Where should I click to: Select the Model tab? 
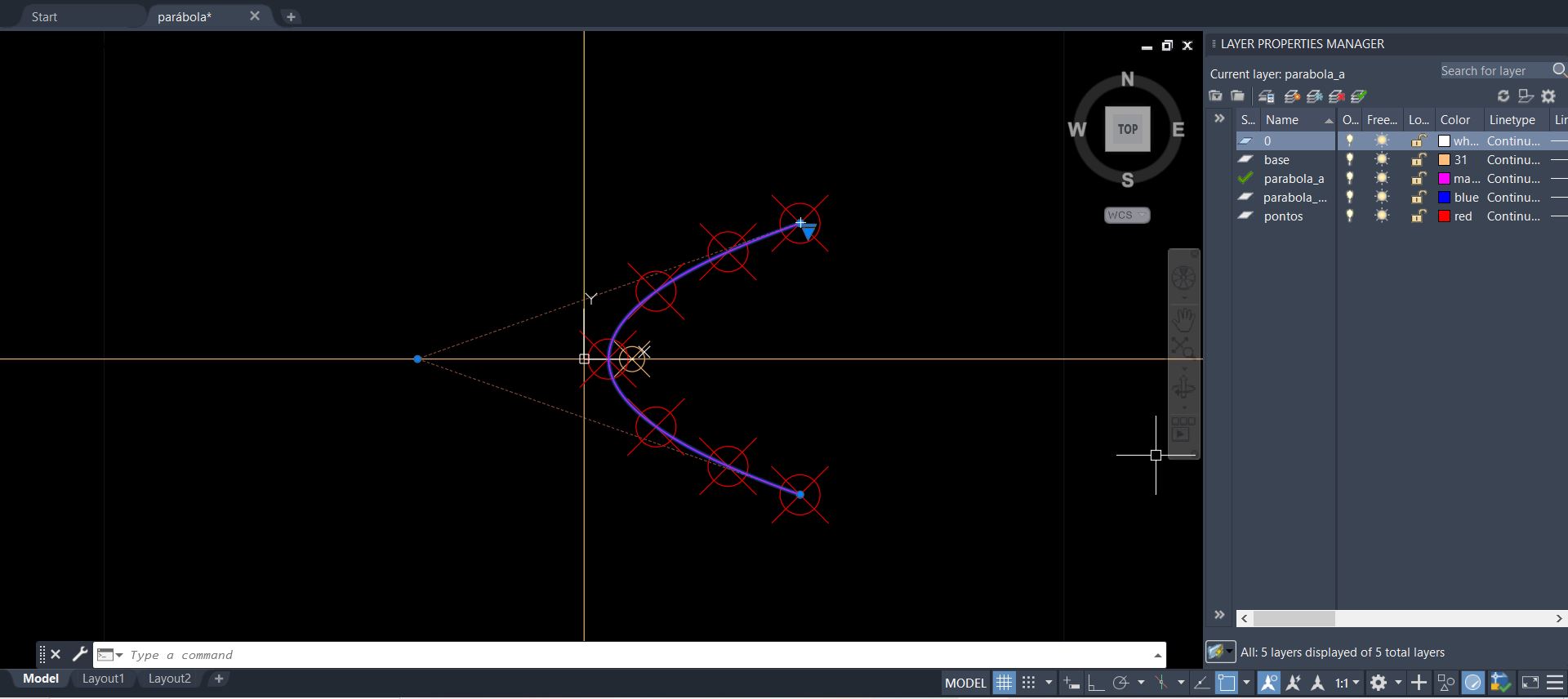click(40, 679)
